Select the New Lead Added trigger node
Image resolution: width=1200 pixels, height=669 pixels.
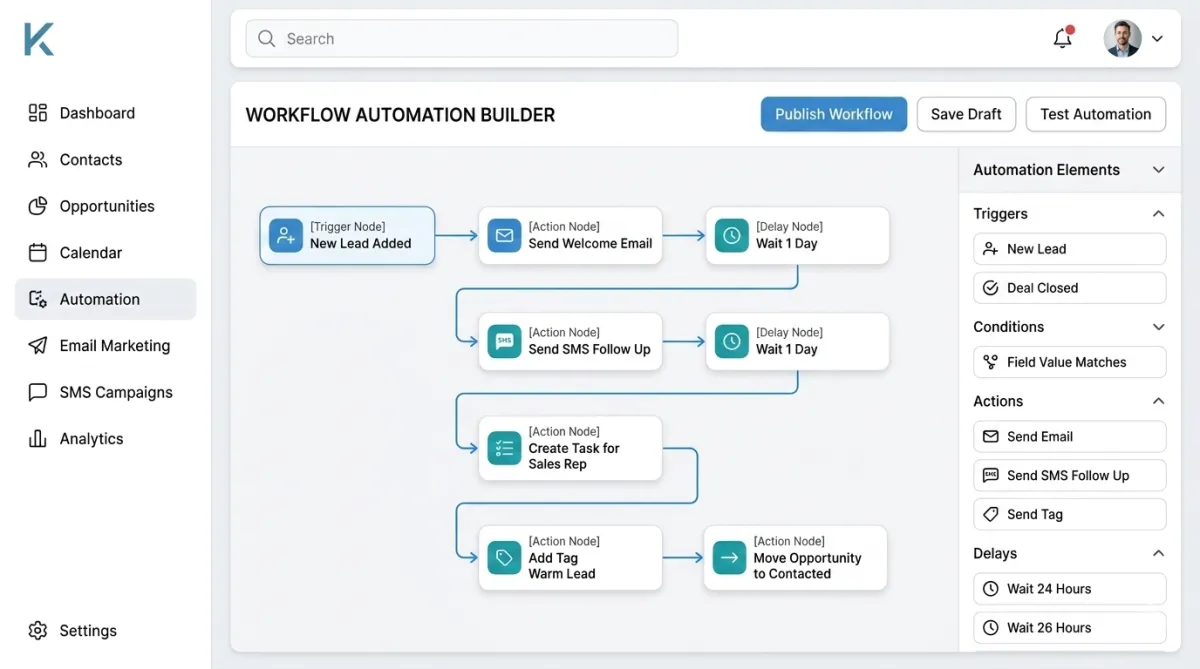(347, 235)
